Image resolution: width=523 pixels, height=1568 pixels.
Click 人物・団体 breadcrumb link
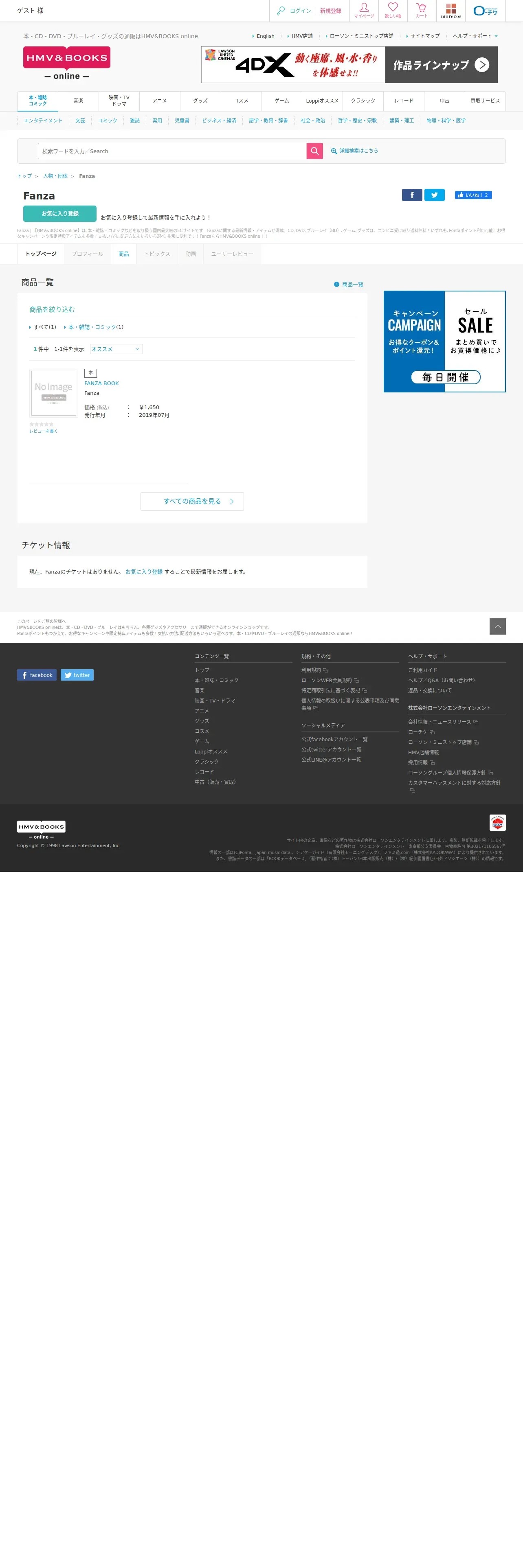55,176
